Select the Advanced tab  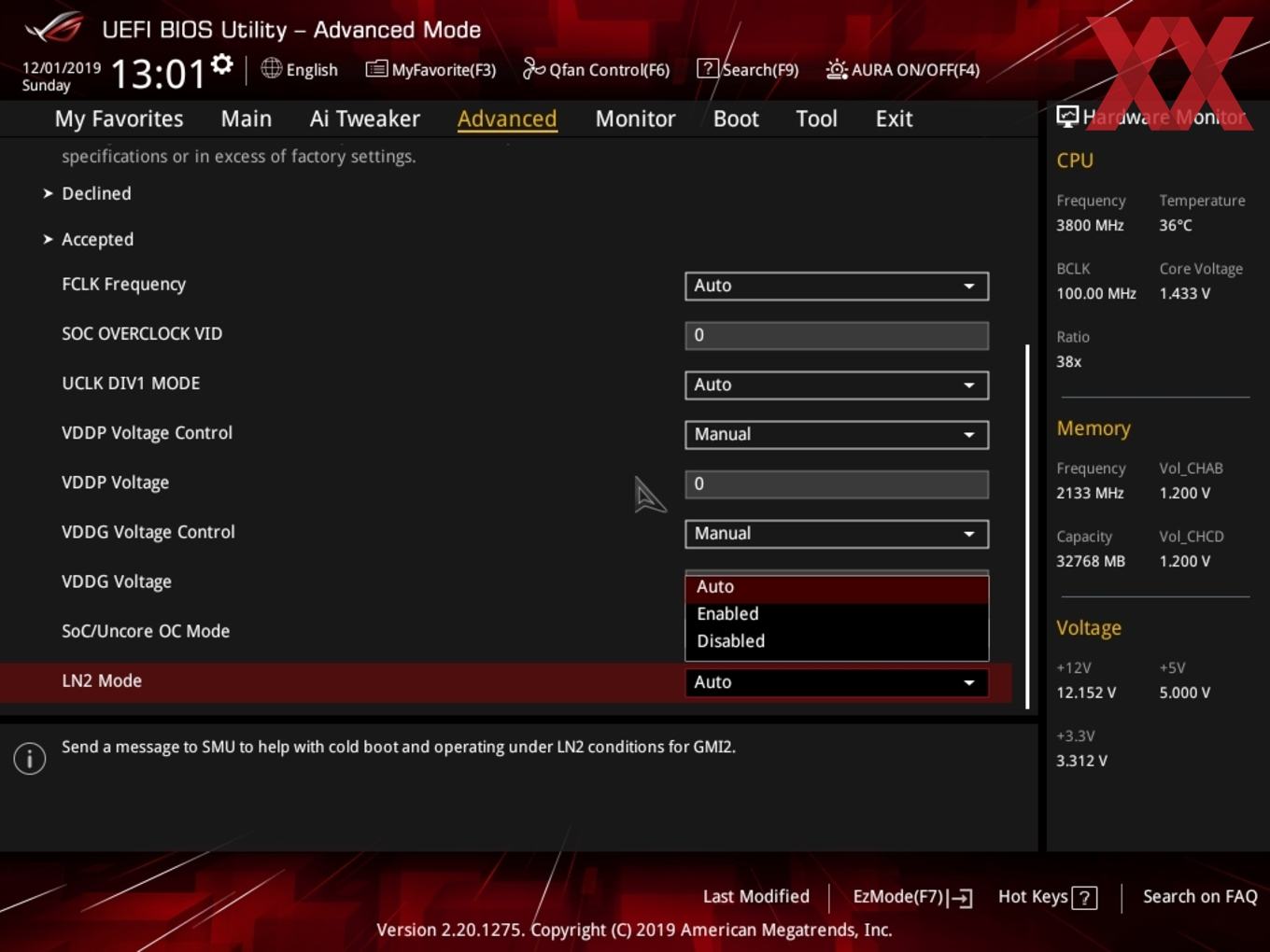click(x=507, y=119)
